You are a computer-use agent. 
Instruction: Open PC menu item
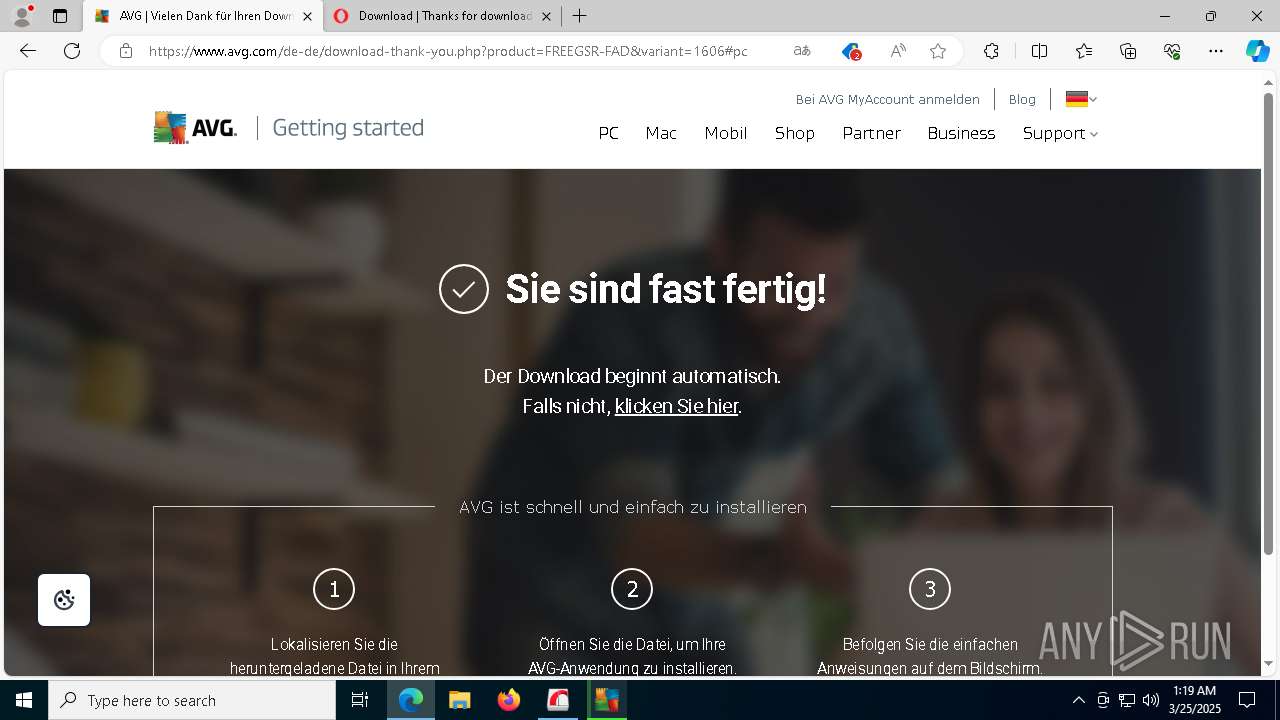pyautogui.click(x=608, y=133)
